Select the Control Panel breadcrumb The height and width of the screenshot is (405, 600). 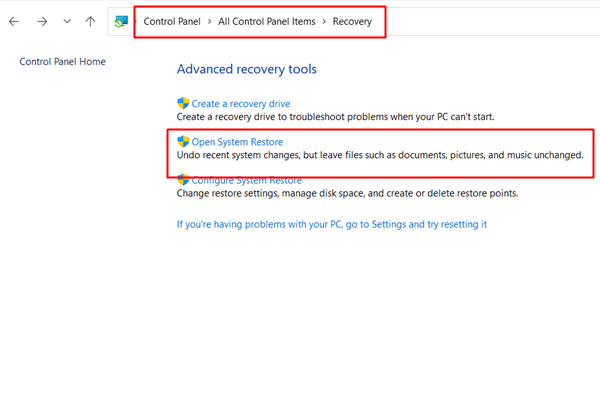[x=172, y=21]
